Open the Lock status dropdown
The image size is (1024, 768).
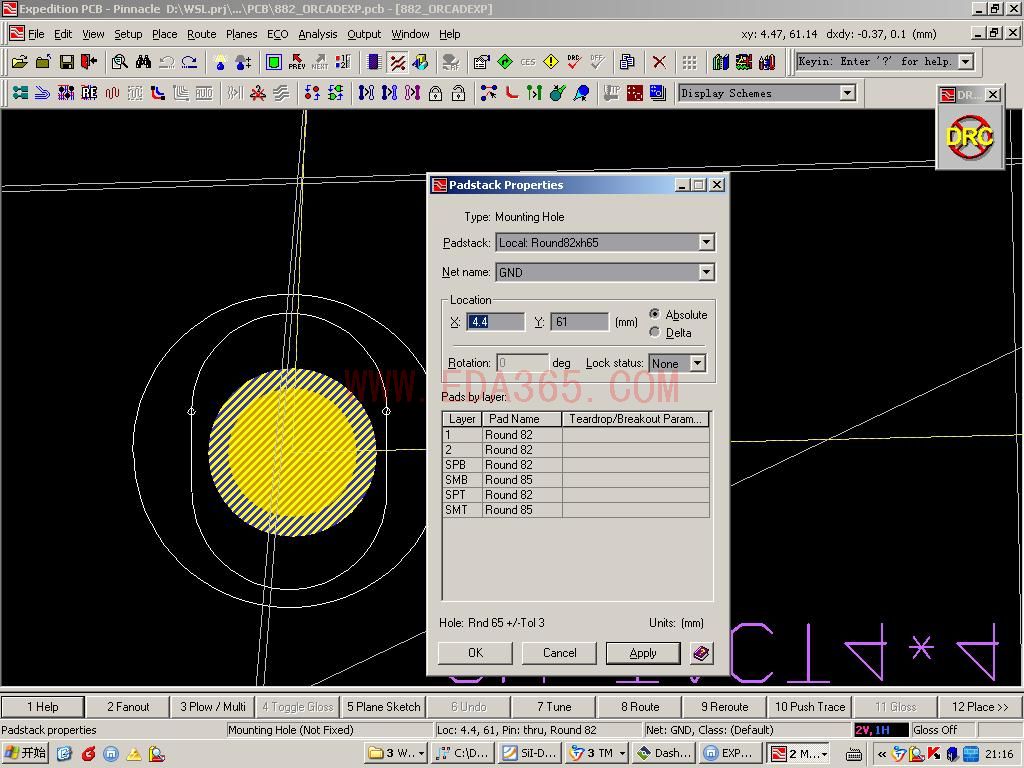(x=697, y=363)
